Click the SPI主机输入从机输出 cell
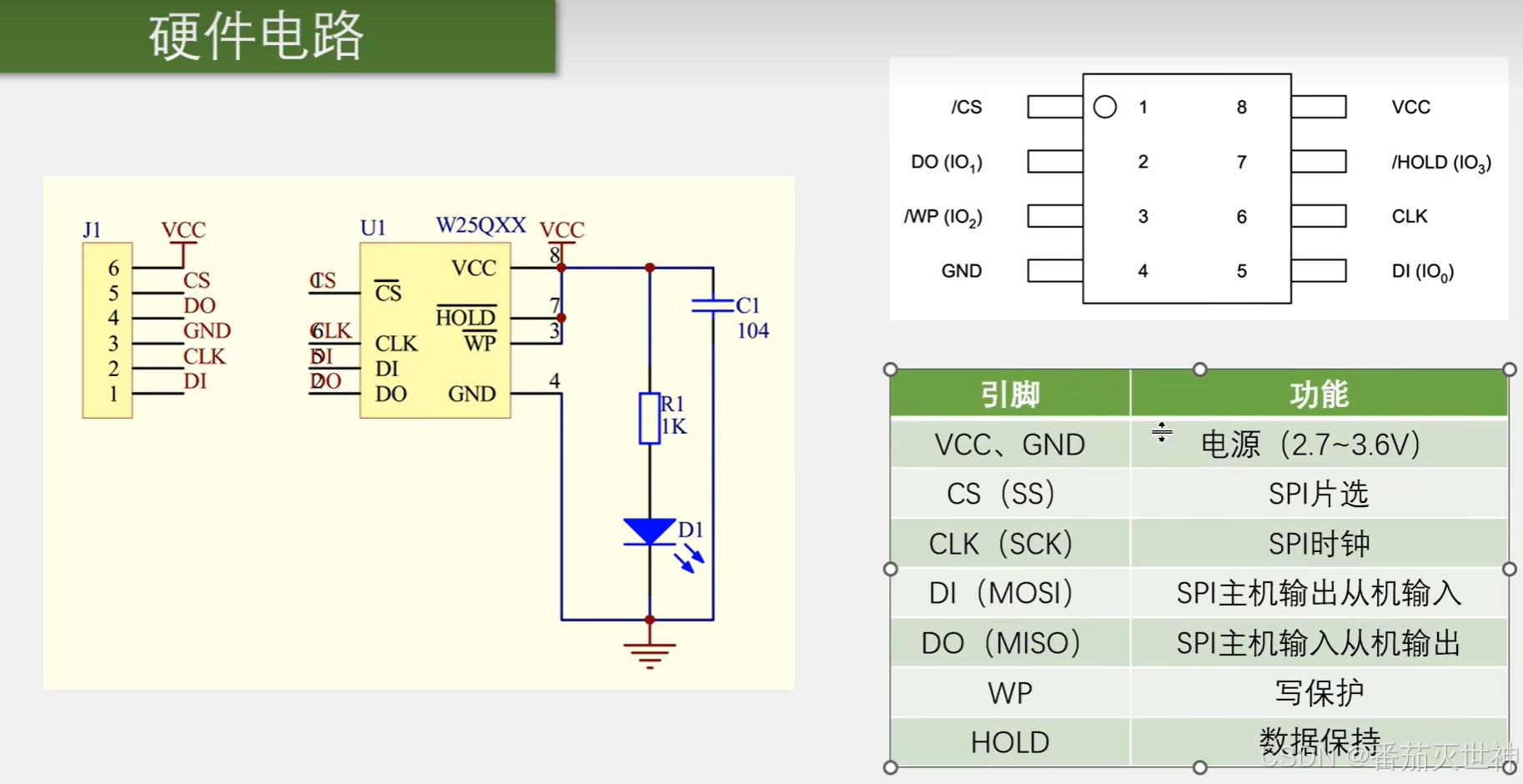The image size is (1523, 784). pos(1319,643)
